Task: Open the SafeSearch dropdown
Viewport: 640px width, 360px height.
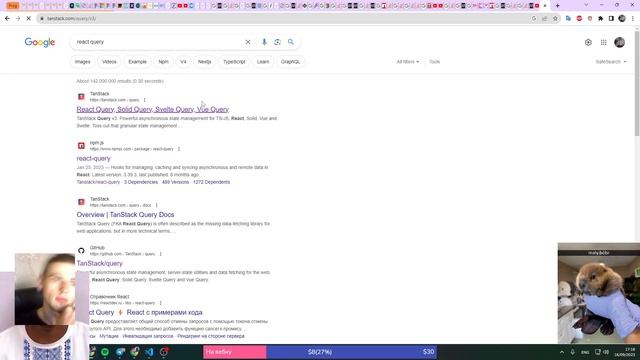Action: (x=611, y=62)
